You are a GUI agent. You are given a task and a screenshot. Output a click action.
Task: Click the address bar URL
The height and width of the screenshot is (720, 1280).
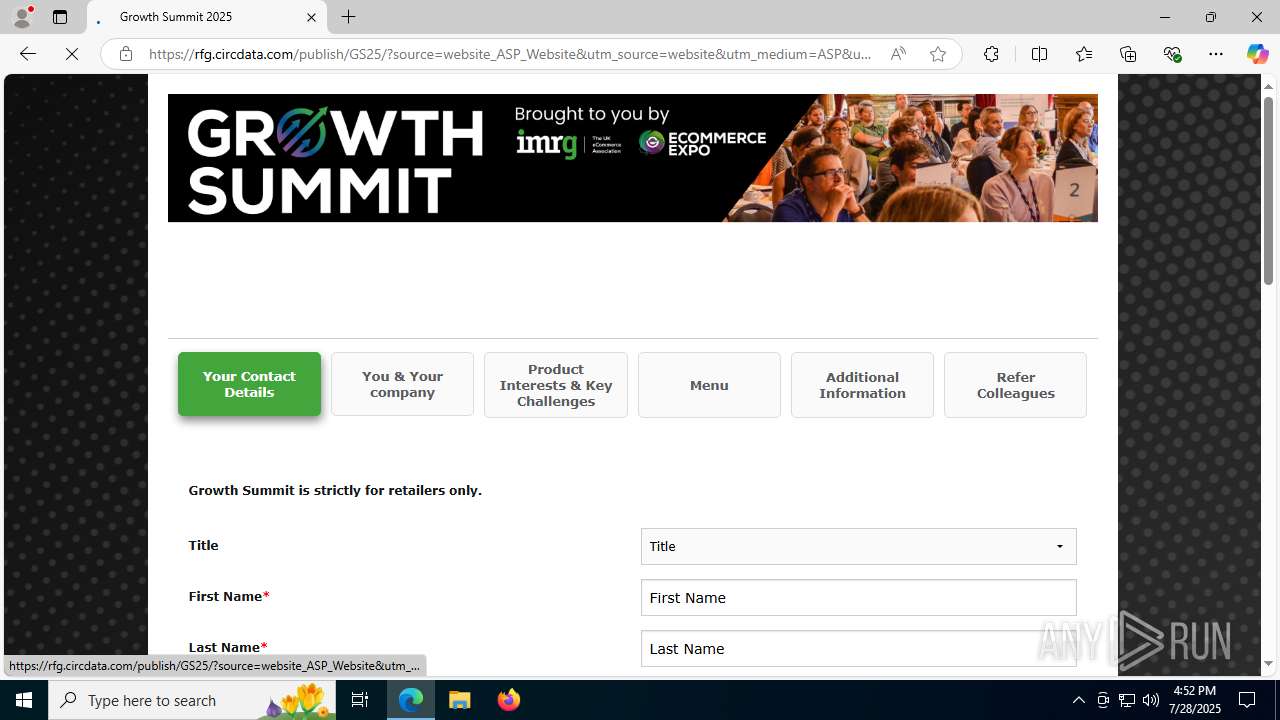click(x=510, y=54)
